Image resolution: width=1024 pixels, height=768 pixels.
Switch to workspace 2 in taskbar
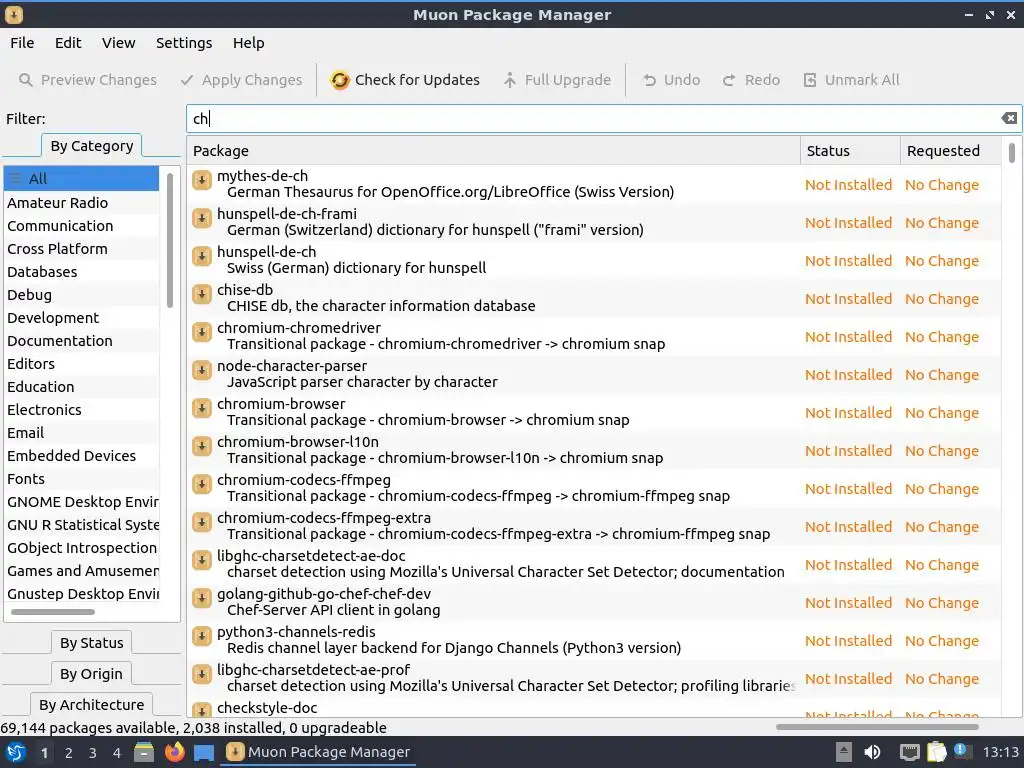tap(69, 753)
